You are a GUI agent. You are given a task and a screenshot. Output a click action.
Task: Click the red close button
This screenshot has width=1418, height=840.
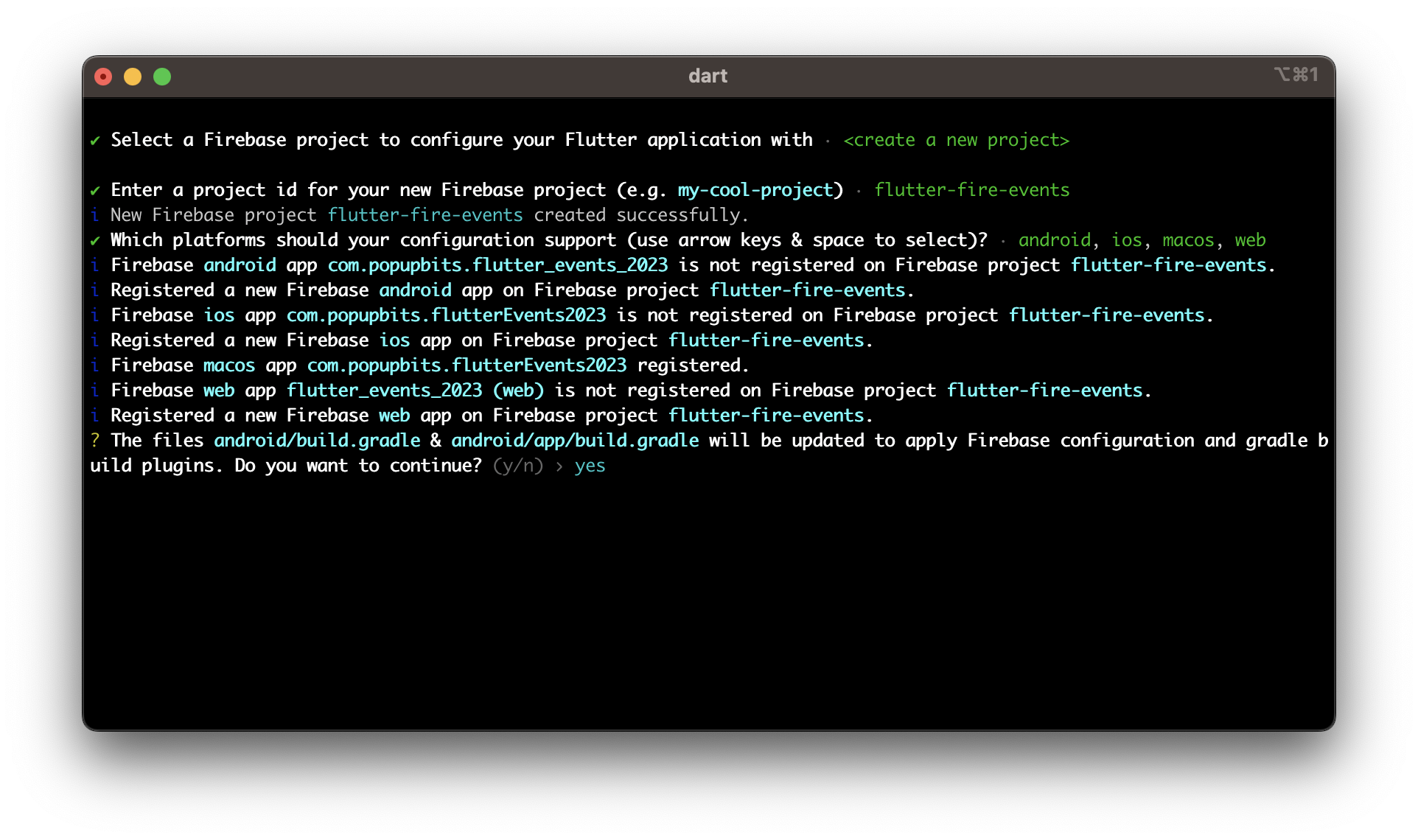pos(101,77)
